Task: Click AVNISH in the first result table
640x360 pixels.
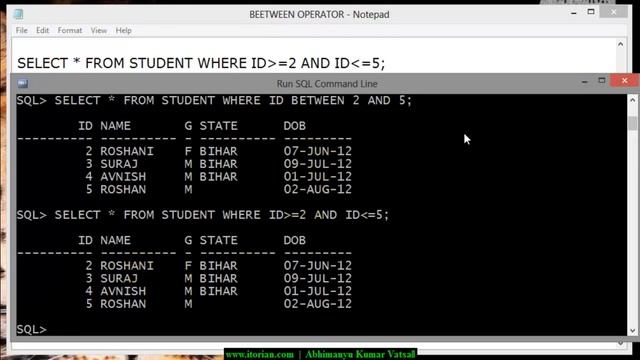Action: [x=123, y=177]
